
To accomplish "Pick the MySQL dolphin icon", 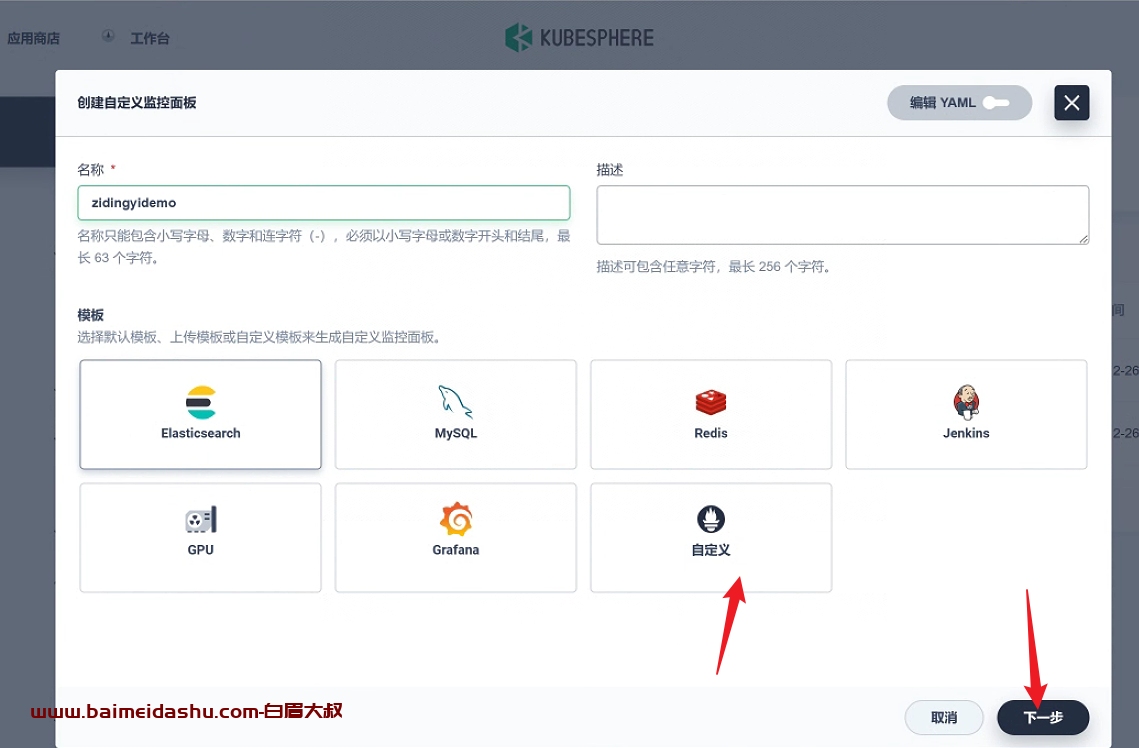I will (x=455, y=402).
